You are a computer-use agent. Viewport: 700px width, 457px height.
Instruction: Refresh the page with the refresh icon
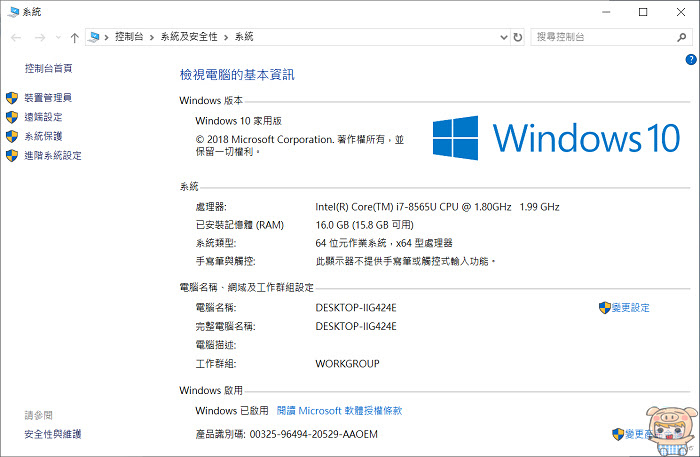pyautogui.click(x=517, y=37)
